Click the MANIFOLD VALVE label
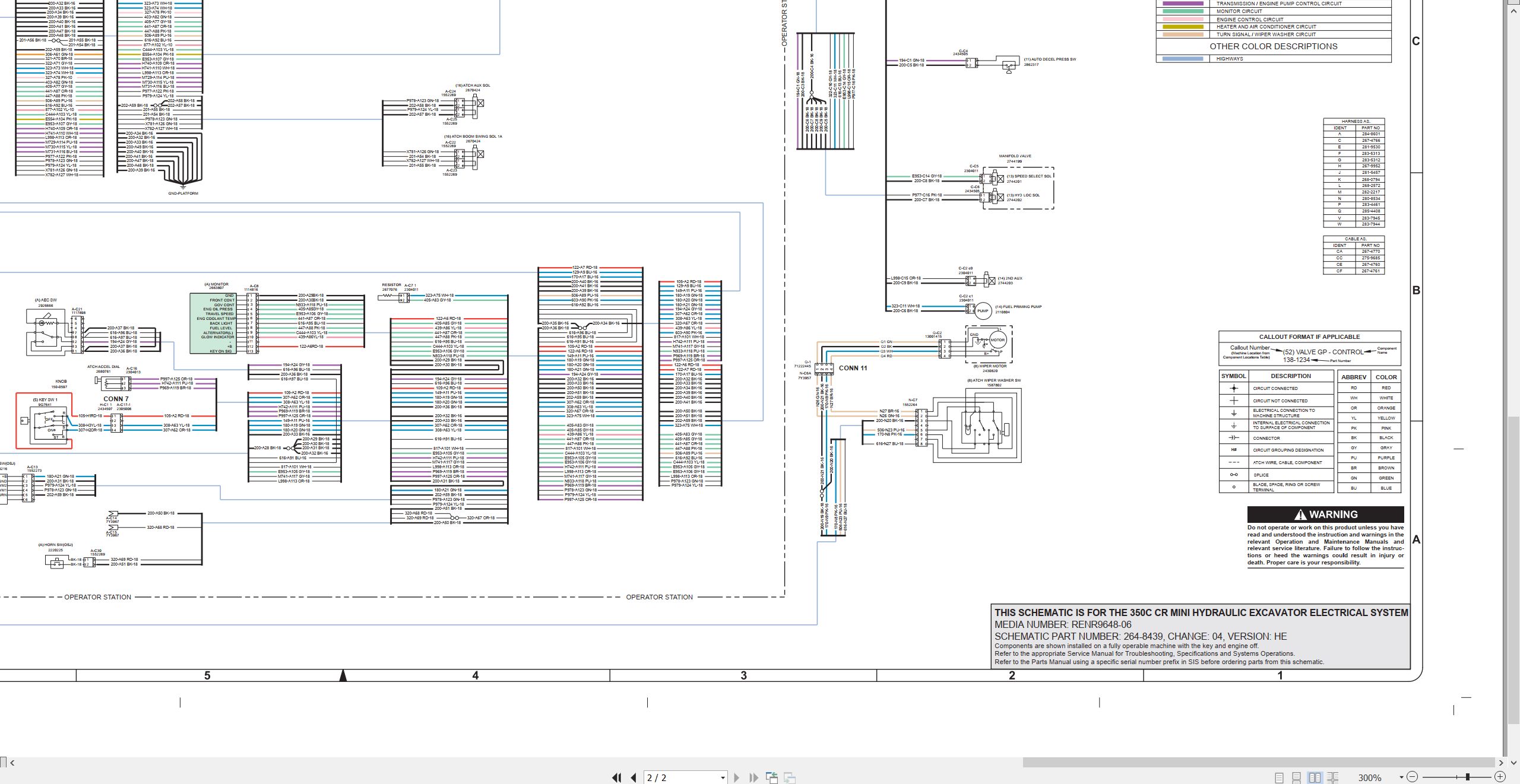Image resolution: width=1520 pixels, height=784 pixels. pos(1015,156)
